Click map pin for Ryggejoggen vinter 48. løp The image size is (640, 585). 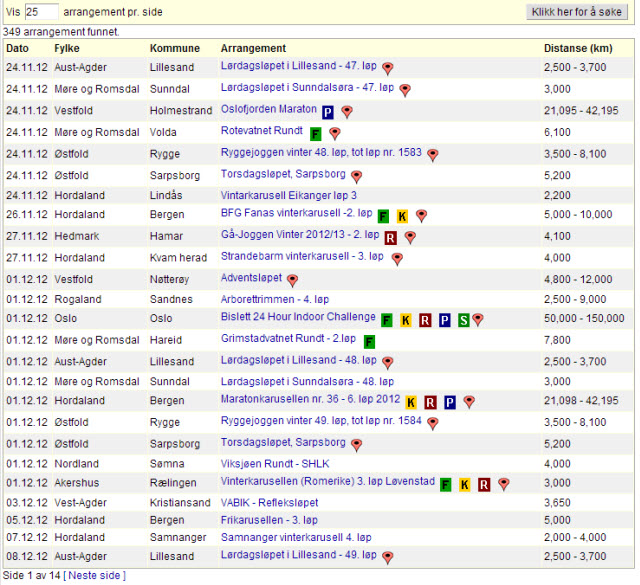coord(433,155)
